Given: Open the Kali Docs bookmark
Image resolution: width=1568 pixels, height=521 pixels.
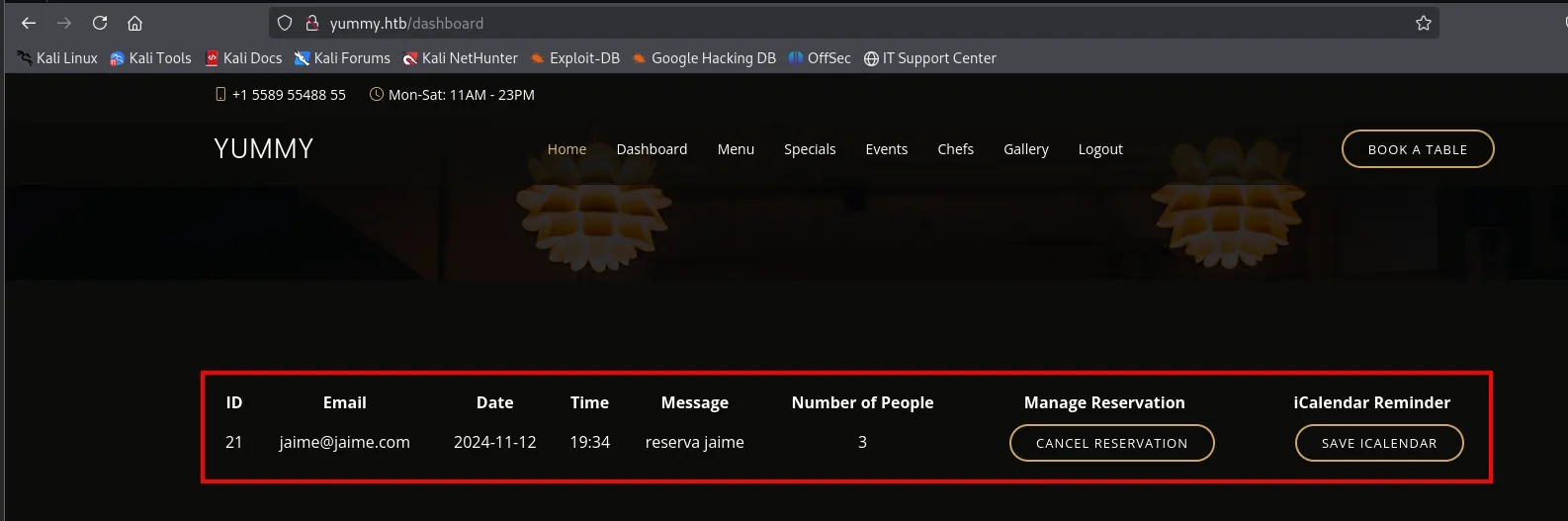Looking at the screenshot, I should [243, 58].
